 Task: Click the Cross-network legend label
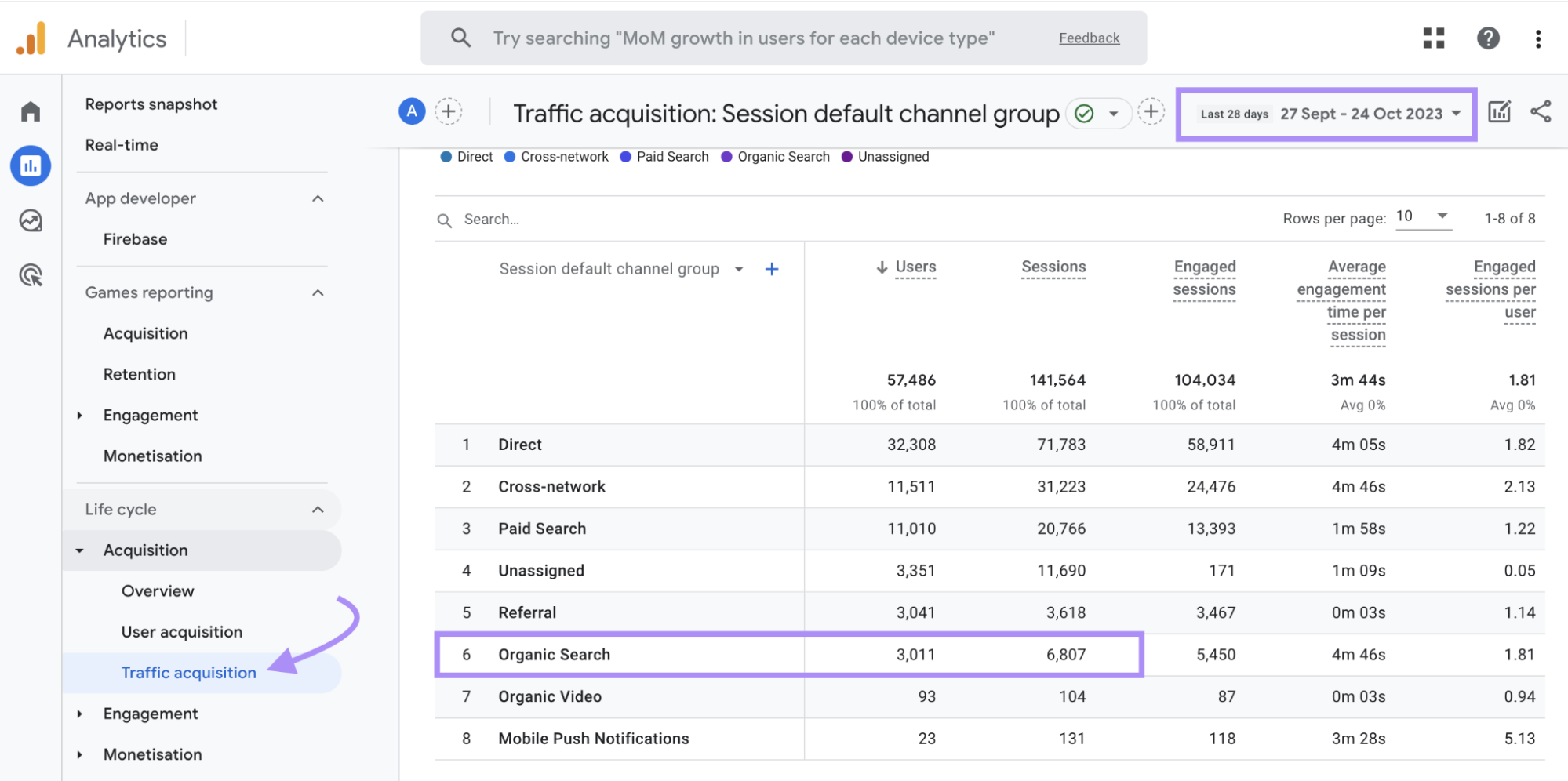click(565, 157)
